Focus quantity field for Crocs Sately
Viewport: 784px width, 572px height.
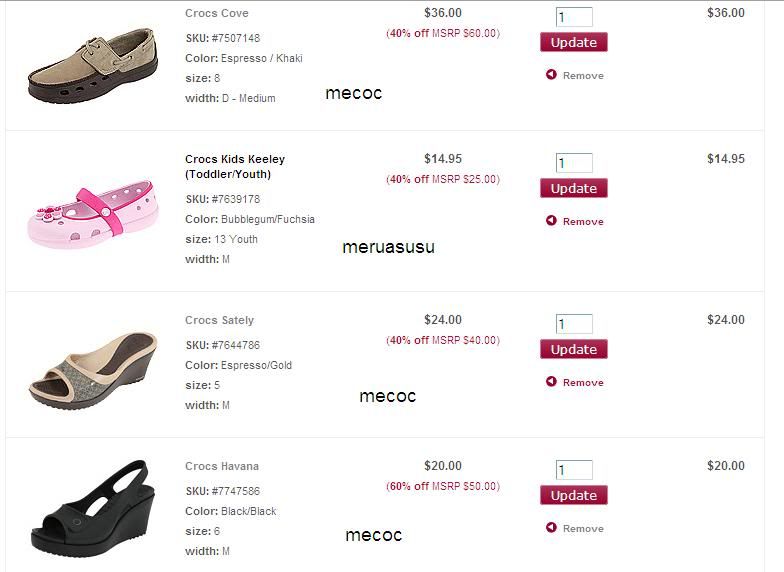point(574,324)
